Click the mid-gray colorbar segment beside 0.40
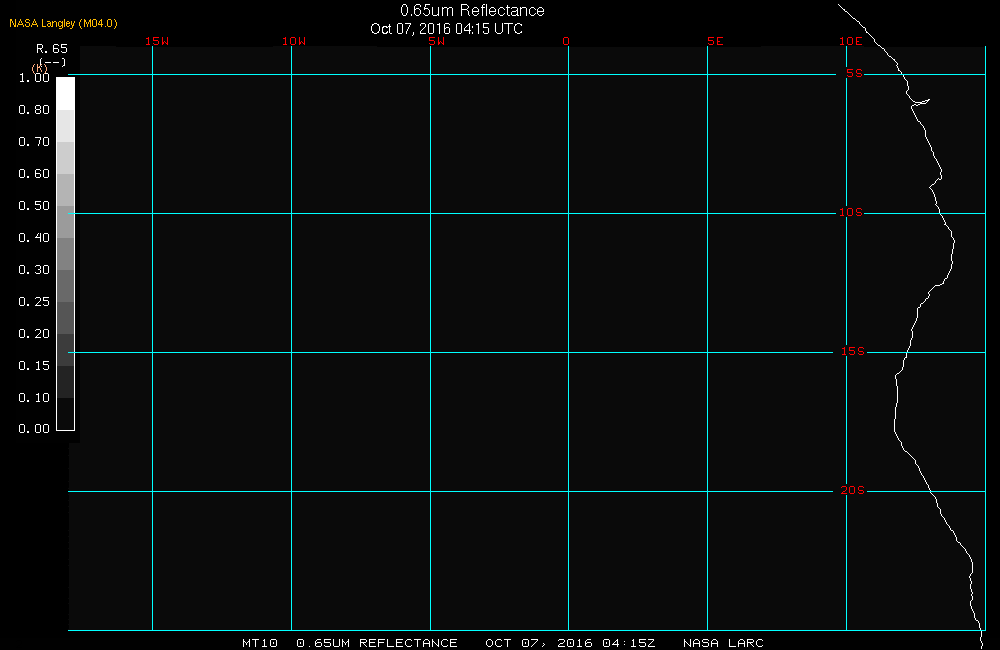This screenshot has height=650, width=1000. click(66, 254)
